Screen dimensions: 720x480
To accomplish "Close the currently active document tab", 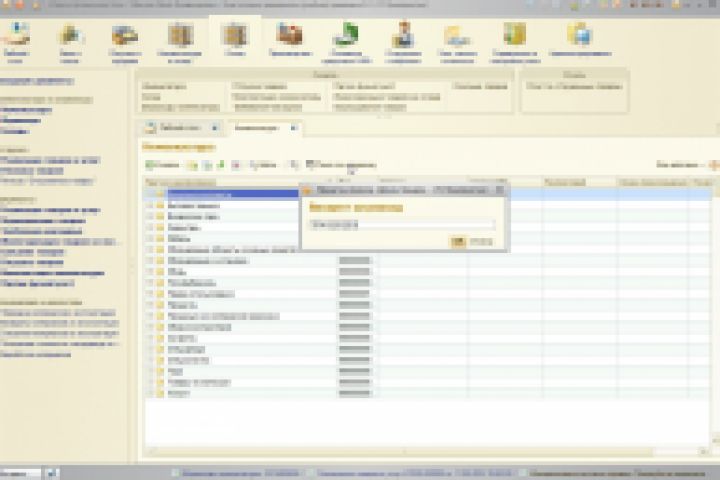I will pos(294,128).
